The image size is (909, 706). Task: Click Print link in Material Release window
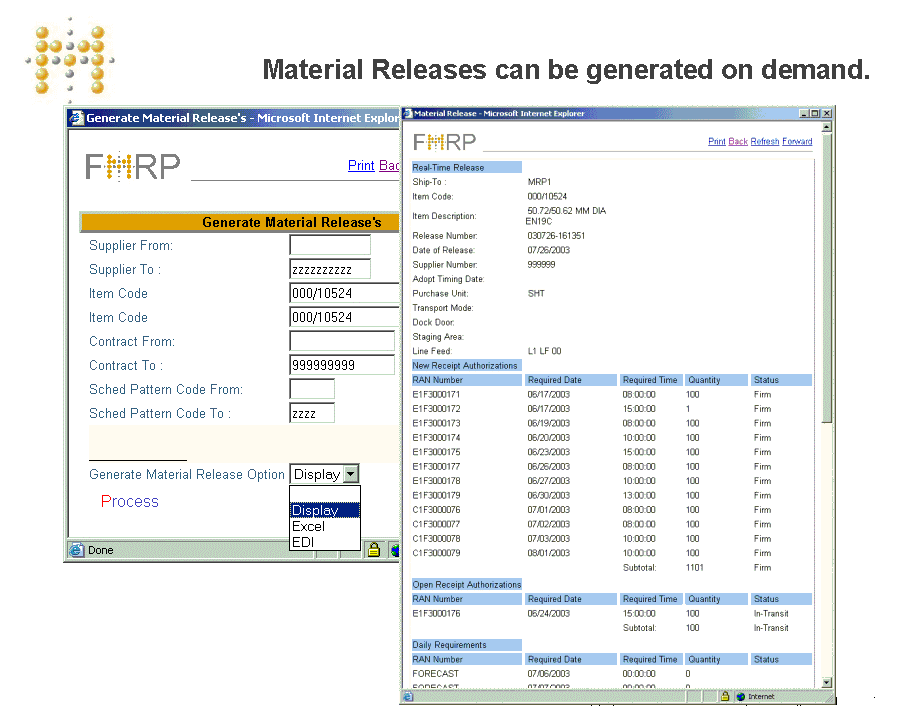(717, 141)
